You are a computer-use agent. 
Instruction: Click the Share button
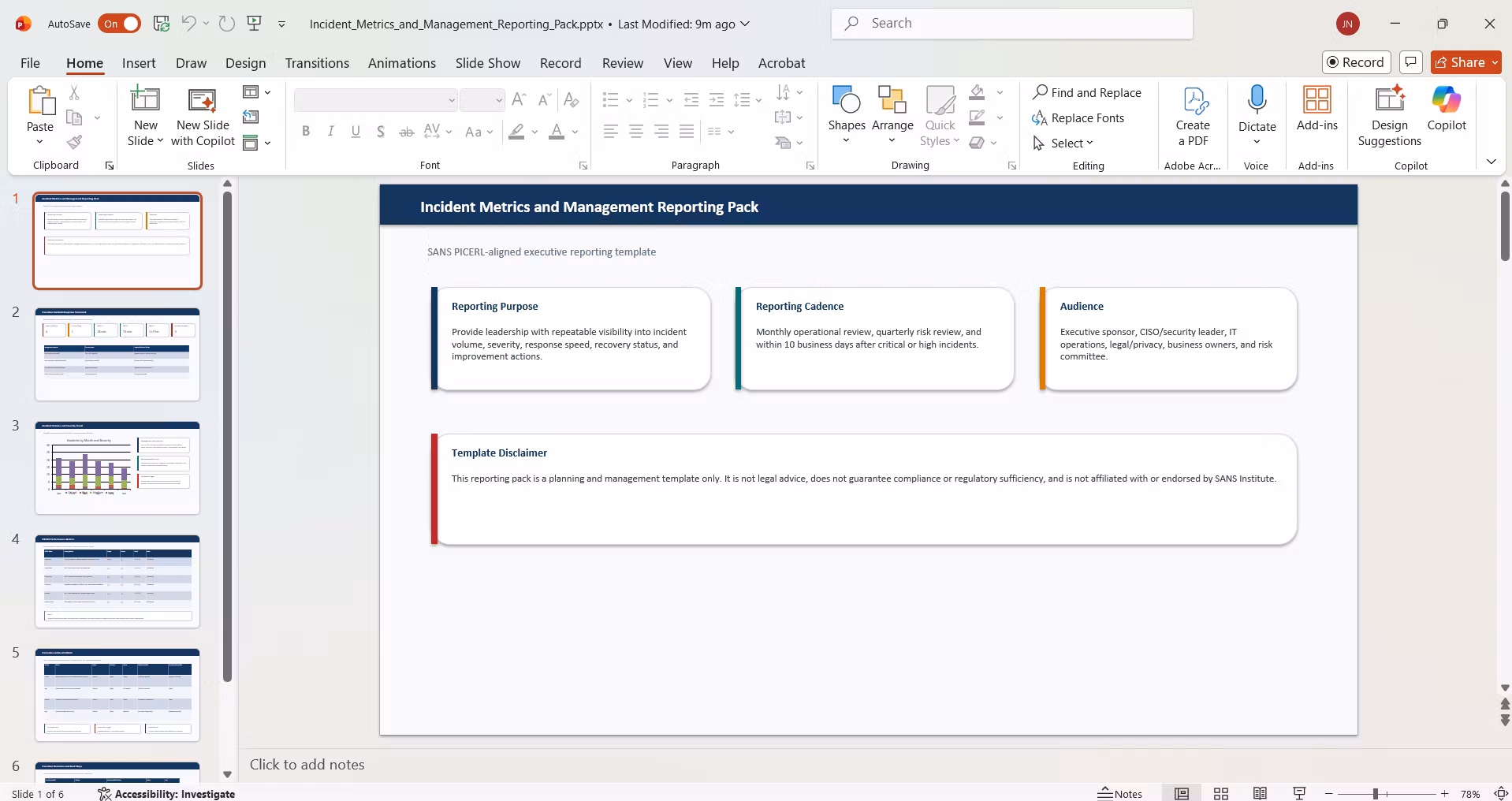click(1466, 62)
